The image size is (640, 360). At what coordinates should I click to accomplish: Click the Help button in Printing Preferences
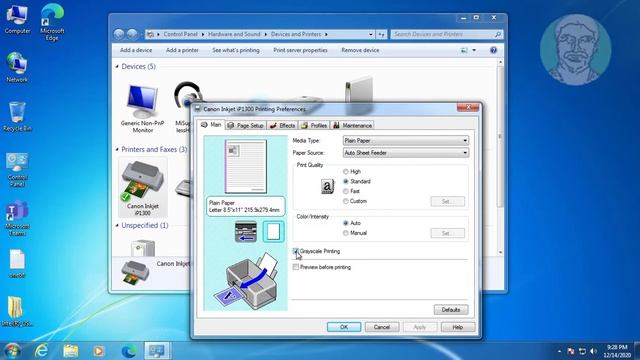[458, 327]
